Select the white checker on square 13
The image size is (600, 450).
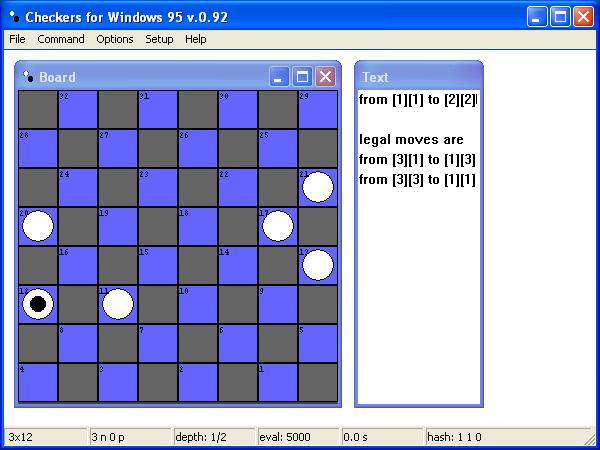point(318,265)
